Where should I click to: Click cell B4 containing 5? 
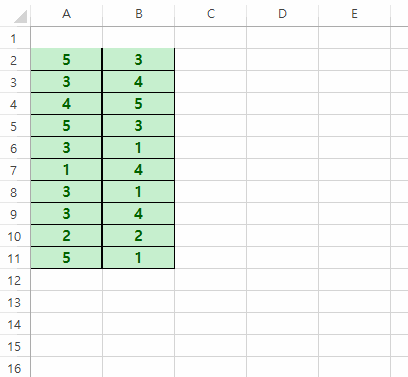(138, 103)
